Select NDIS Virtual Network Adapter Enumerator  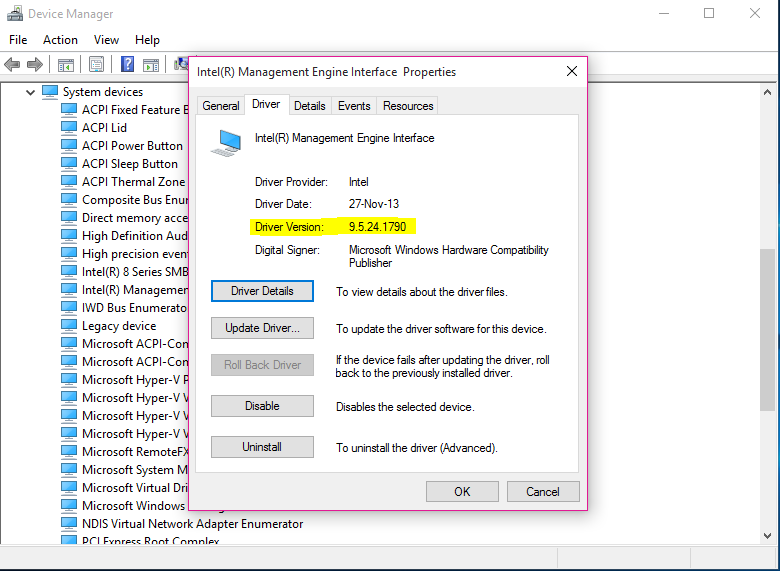(193, 524)
